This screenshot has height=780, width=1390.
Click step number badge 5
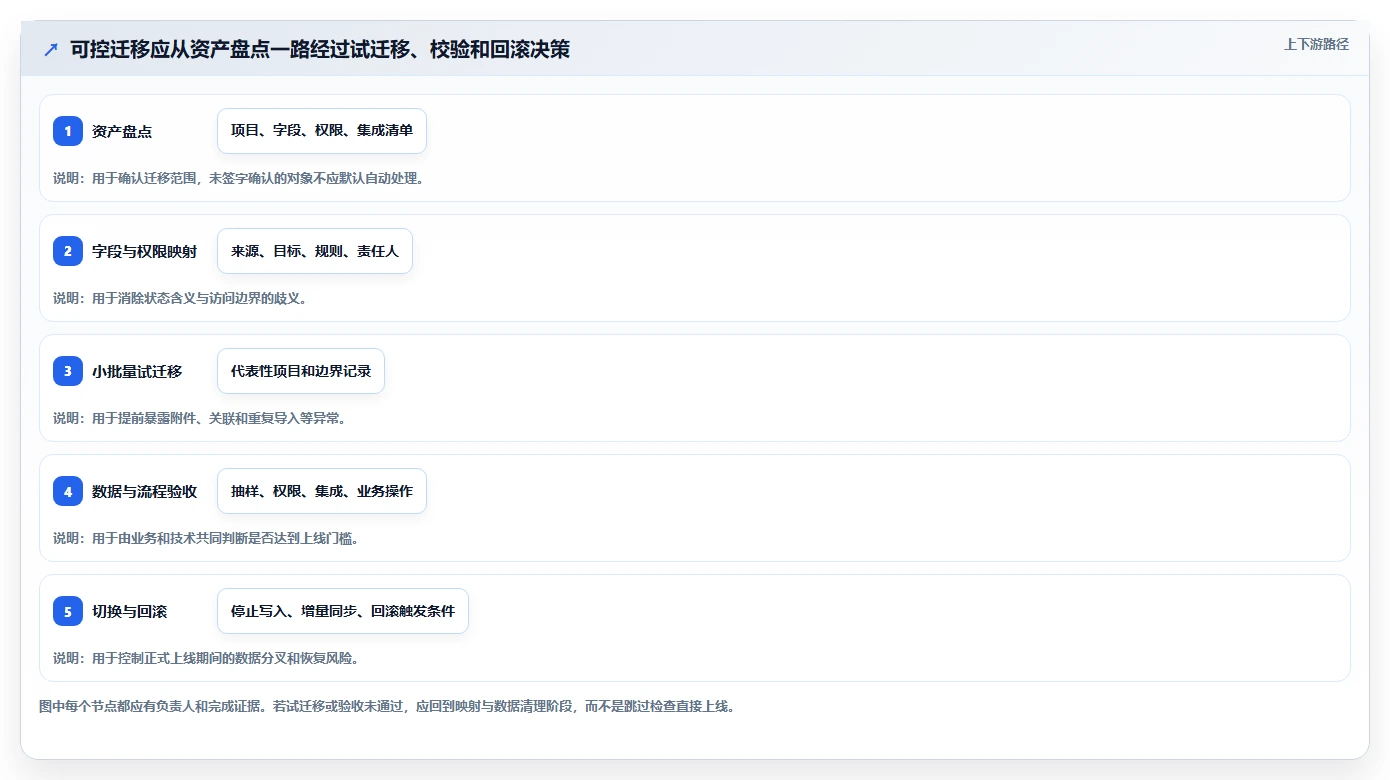coord(68,611)
